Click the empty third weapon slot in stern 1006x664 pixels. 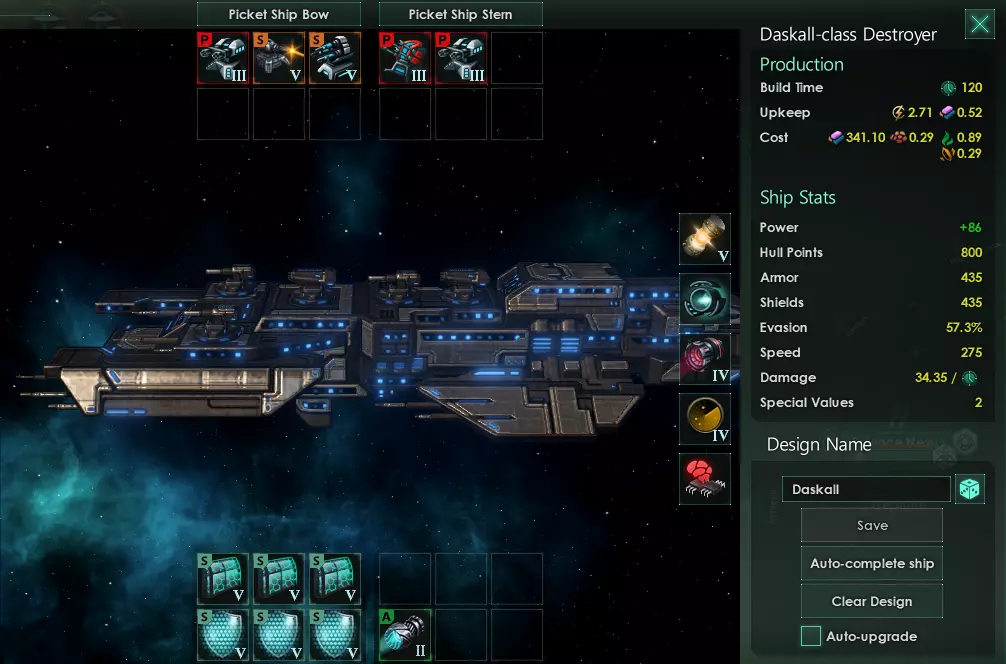coord(517,58)
